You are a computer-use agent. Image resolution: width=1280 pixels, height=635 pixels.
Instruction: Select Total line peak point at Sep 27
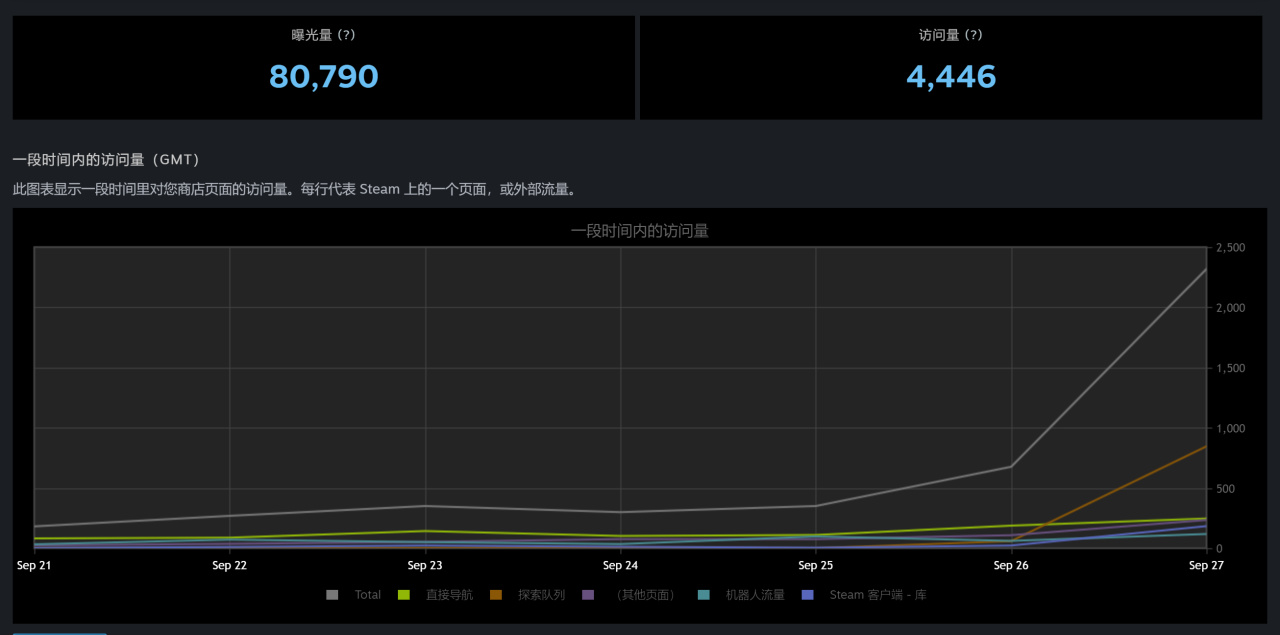1206,269
